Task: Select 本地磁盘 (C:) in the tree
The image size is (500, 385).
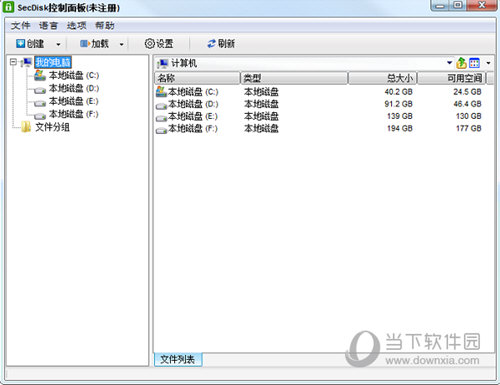Action: point(74,75)
